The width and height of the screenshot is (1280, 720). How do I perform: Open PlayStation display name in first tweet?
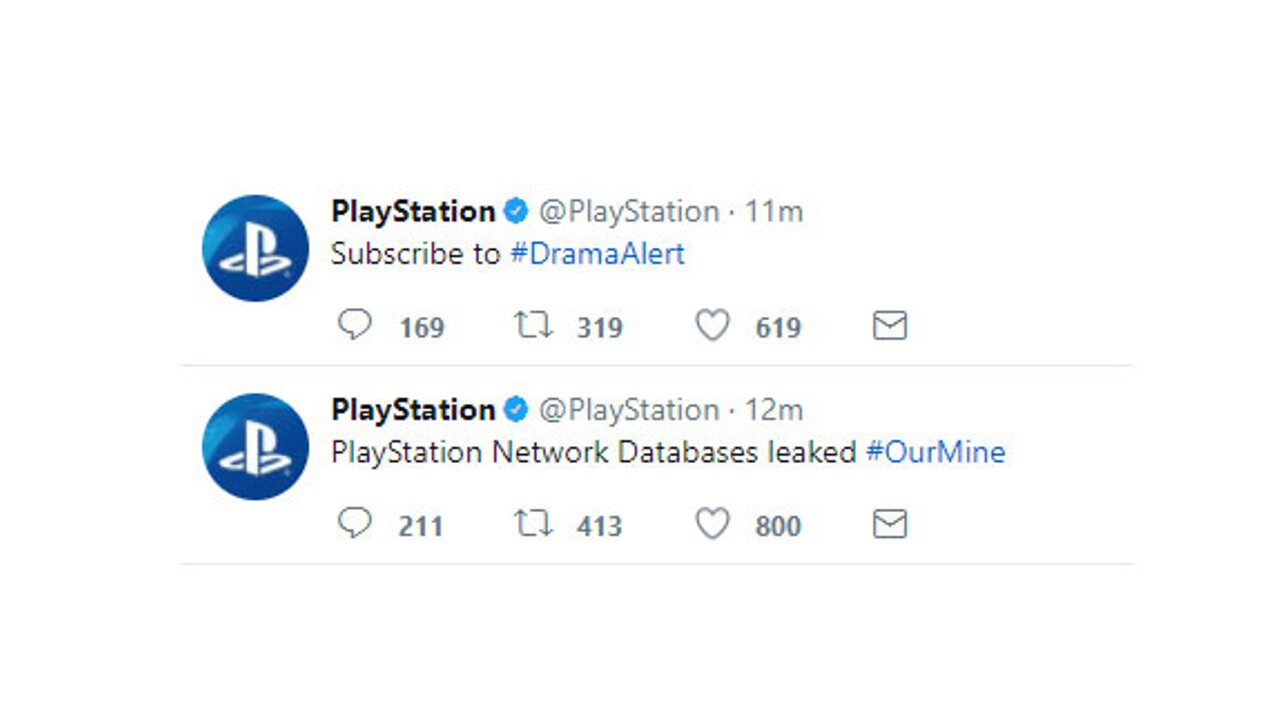click(x=413, y=212)
